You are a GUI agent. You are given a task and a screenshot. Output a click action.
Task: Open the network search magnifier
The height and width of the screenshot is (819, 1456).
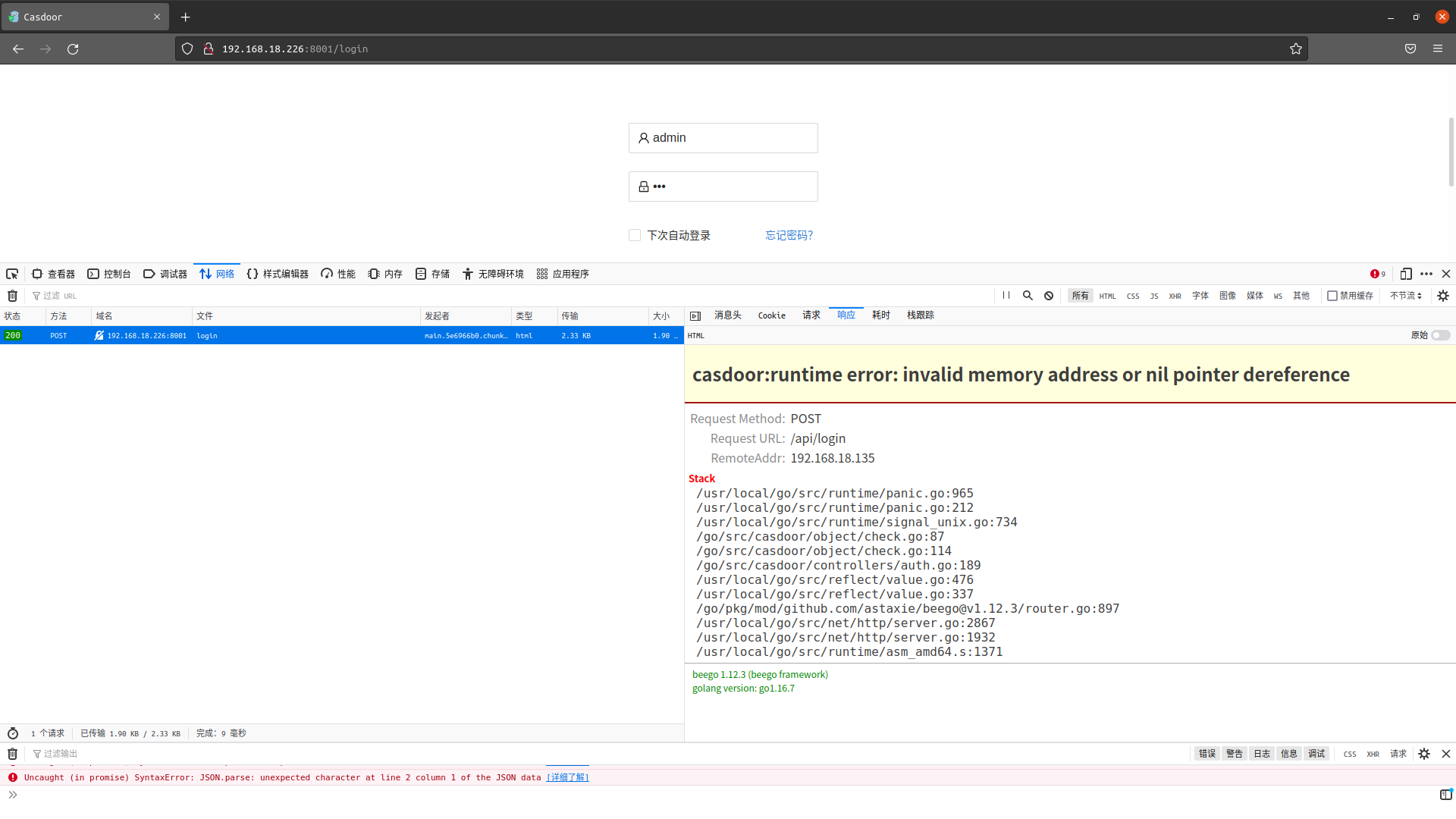pyautogui.click(x=1028, y=296)
